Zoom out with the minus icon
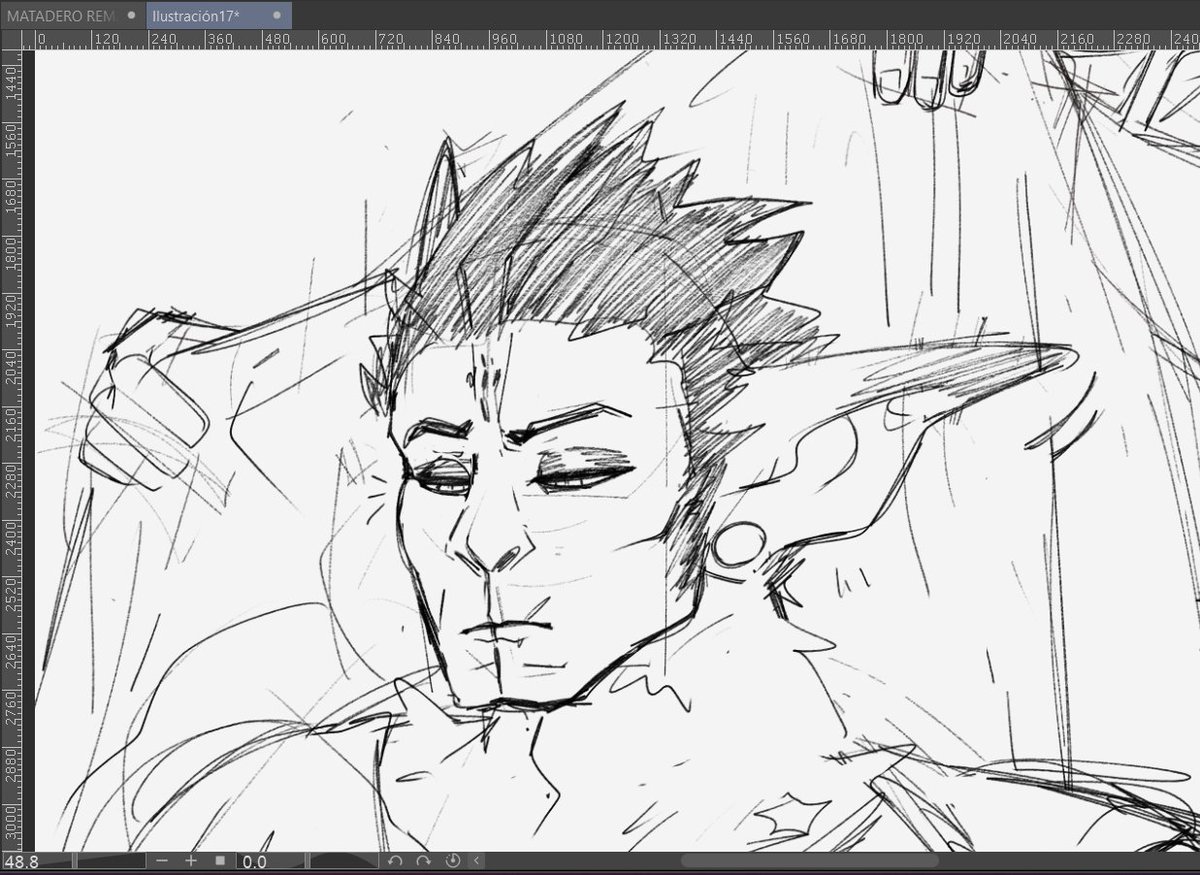 pyautogui.click(x=162, y=861)
